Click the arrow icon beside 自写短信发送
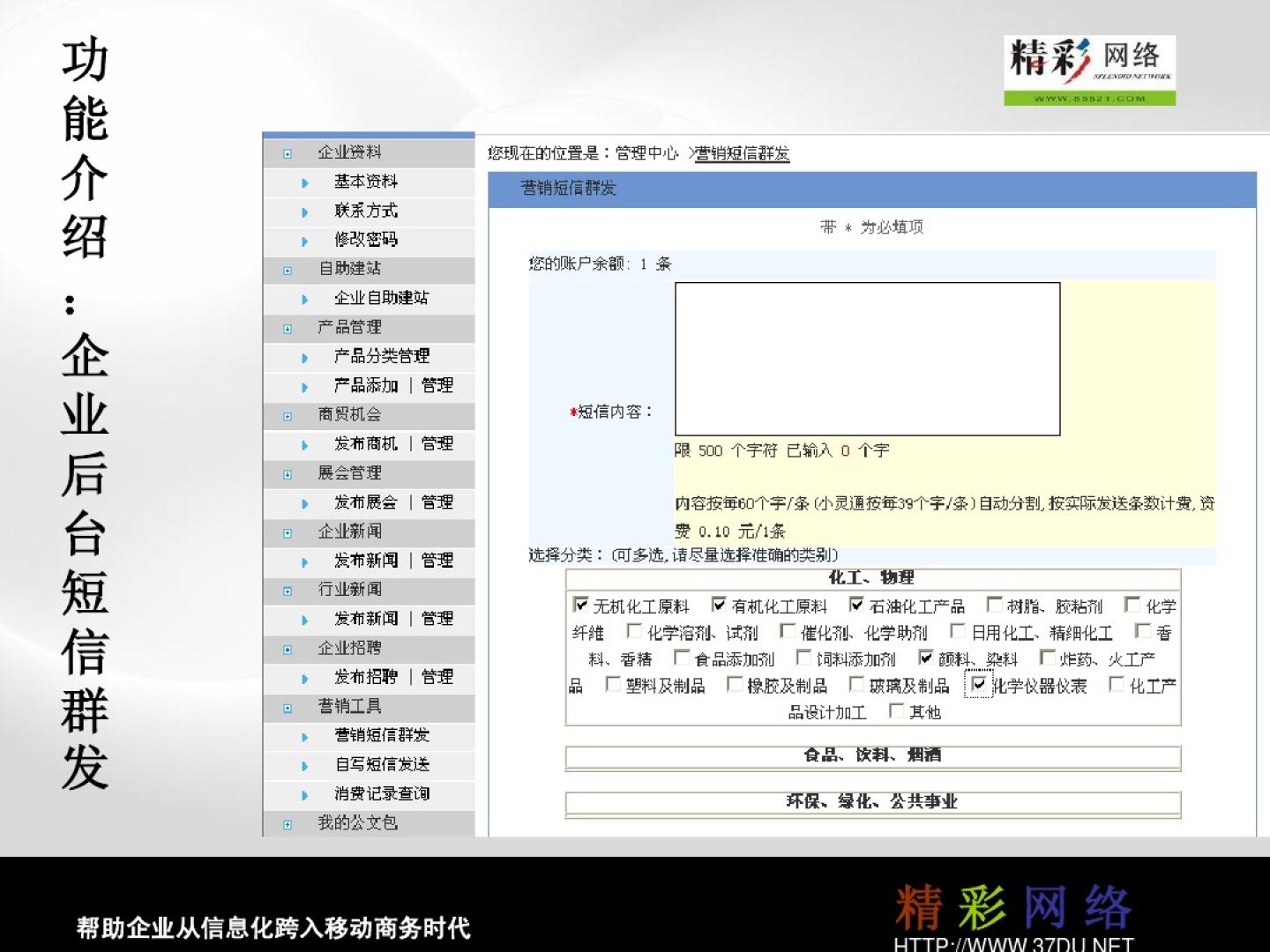The image size is (1270, 952). click(x=305, y=765)
